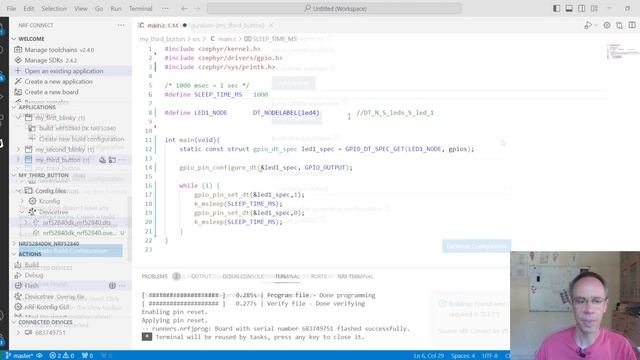
Task: Switch to the OUTPUT panel tab
Action: coord(201,277)
